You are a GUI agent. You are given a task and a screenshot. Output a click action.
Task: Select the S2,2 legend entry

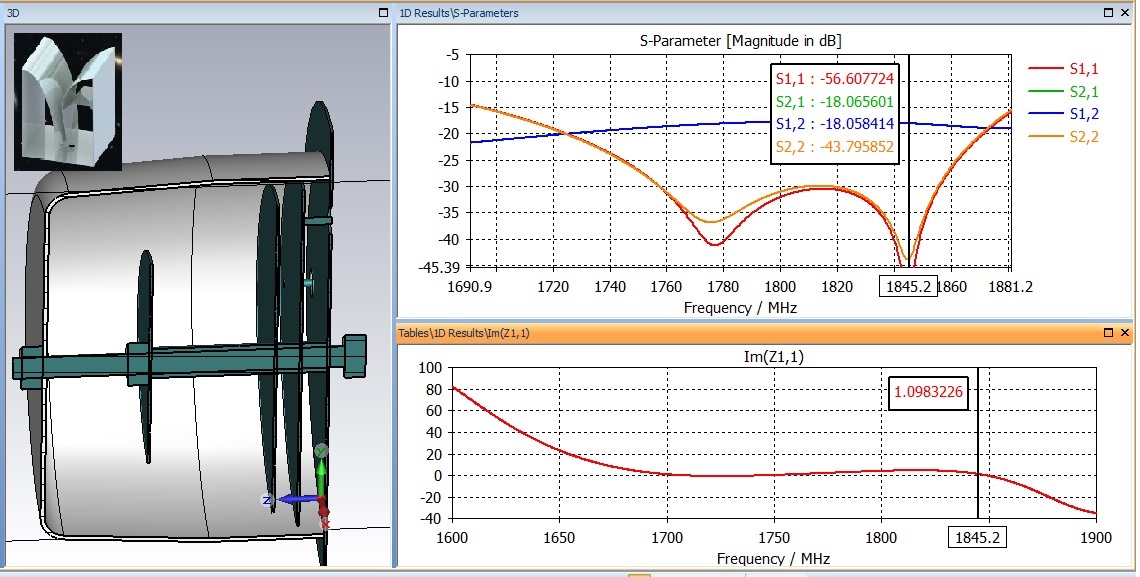(x=1063, y=137)
